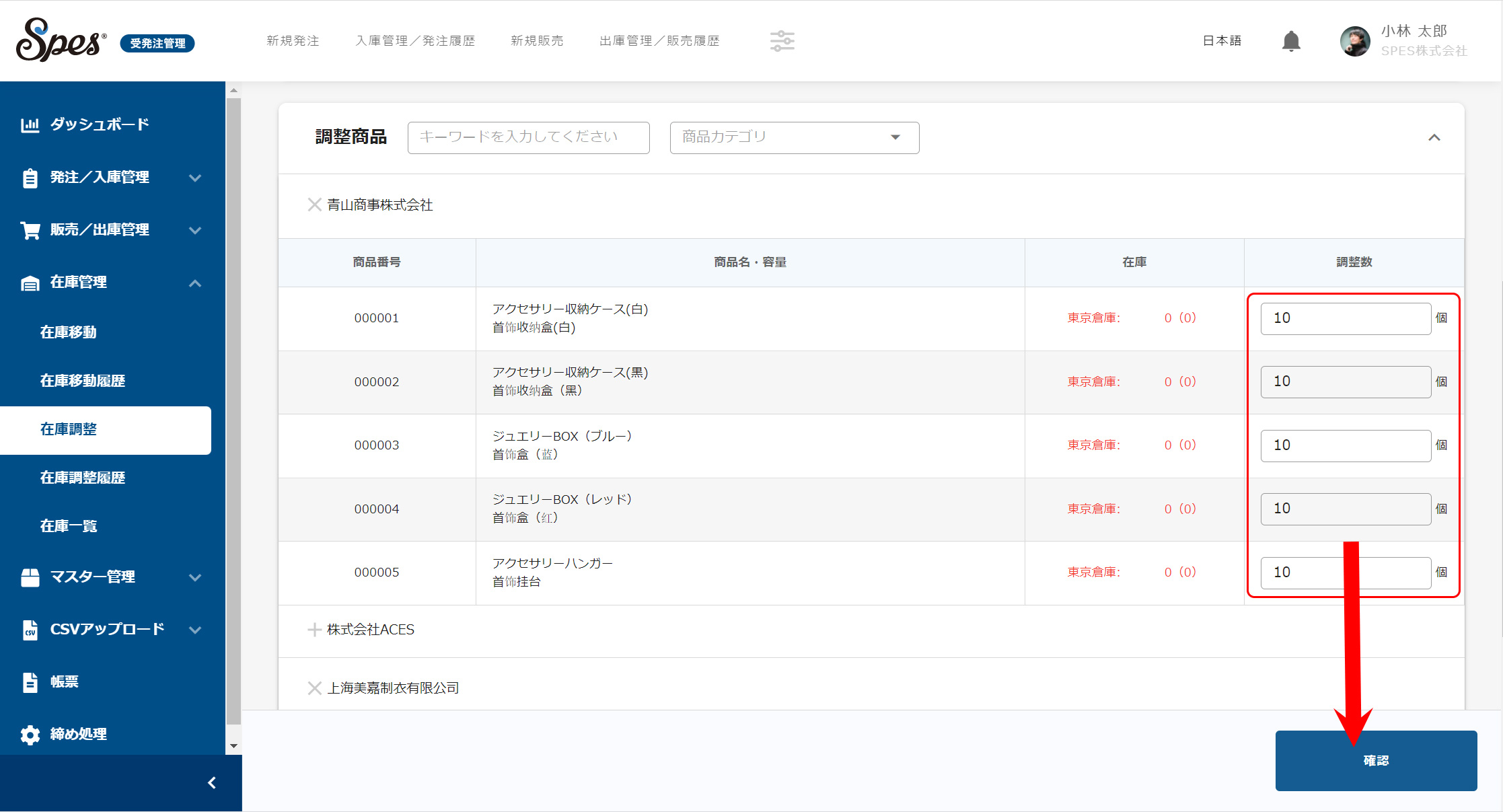Collapse the sidebar with the left arrow
1503x812 pixels.
point(212,782)
